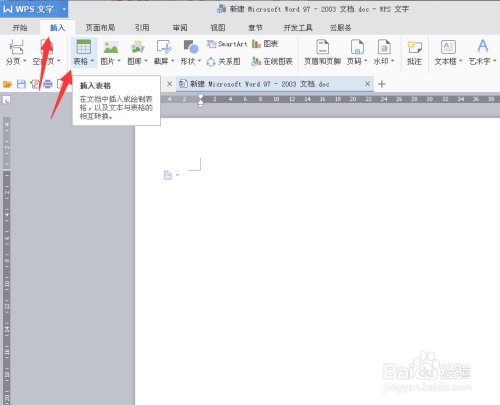Click the 图片 picture icon
This screenshot has height=405, width=500.
tap(111, 47)
